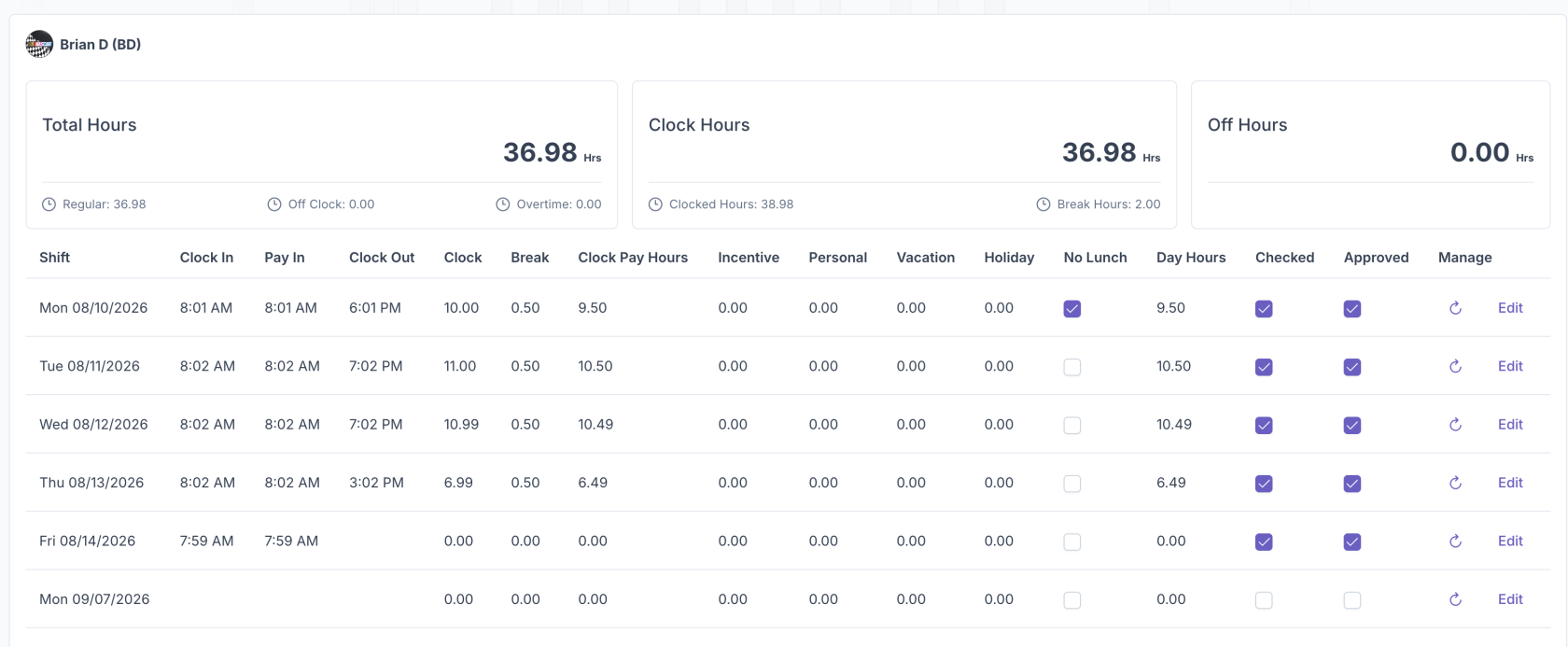
Task: Reset the Tue 08/11/2026 shift row
Action: pyautogui.click(x=1455, y=367)
